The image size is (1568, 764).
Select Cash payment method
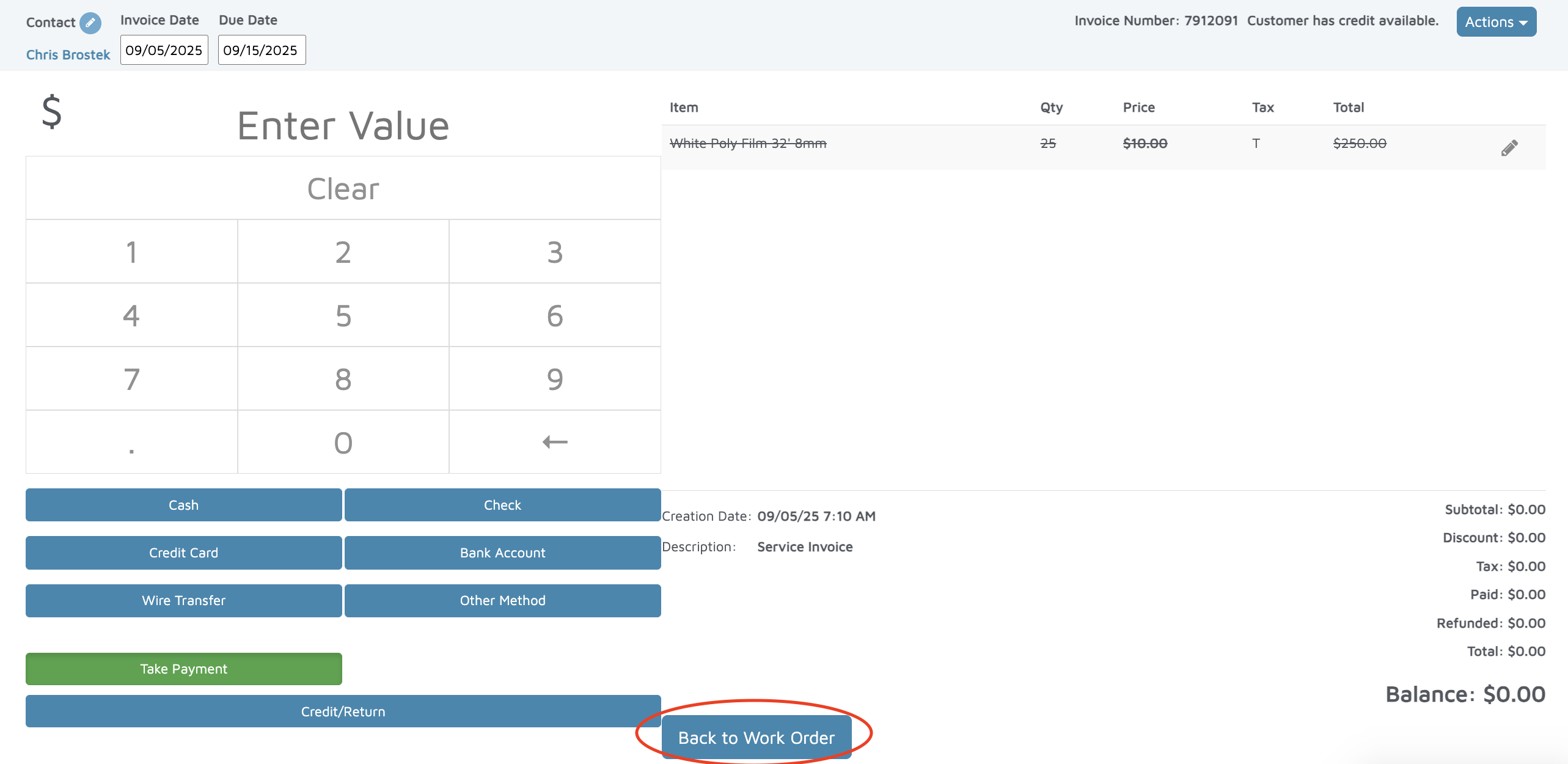point(183,505)
